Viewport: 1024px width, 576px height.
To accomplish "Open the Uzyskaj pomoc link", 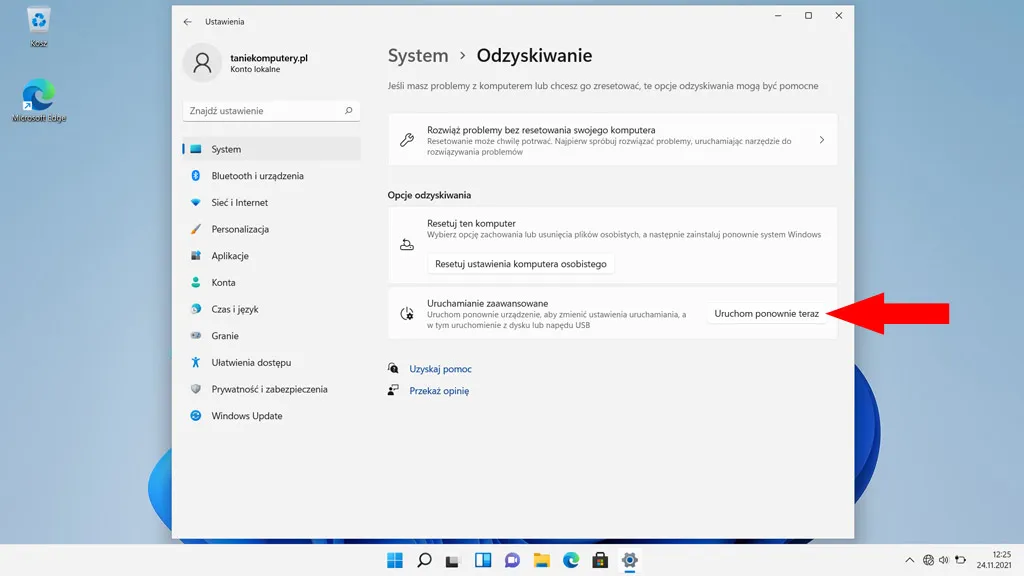I will pyautogui.click(x=440, y=369).
